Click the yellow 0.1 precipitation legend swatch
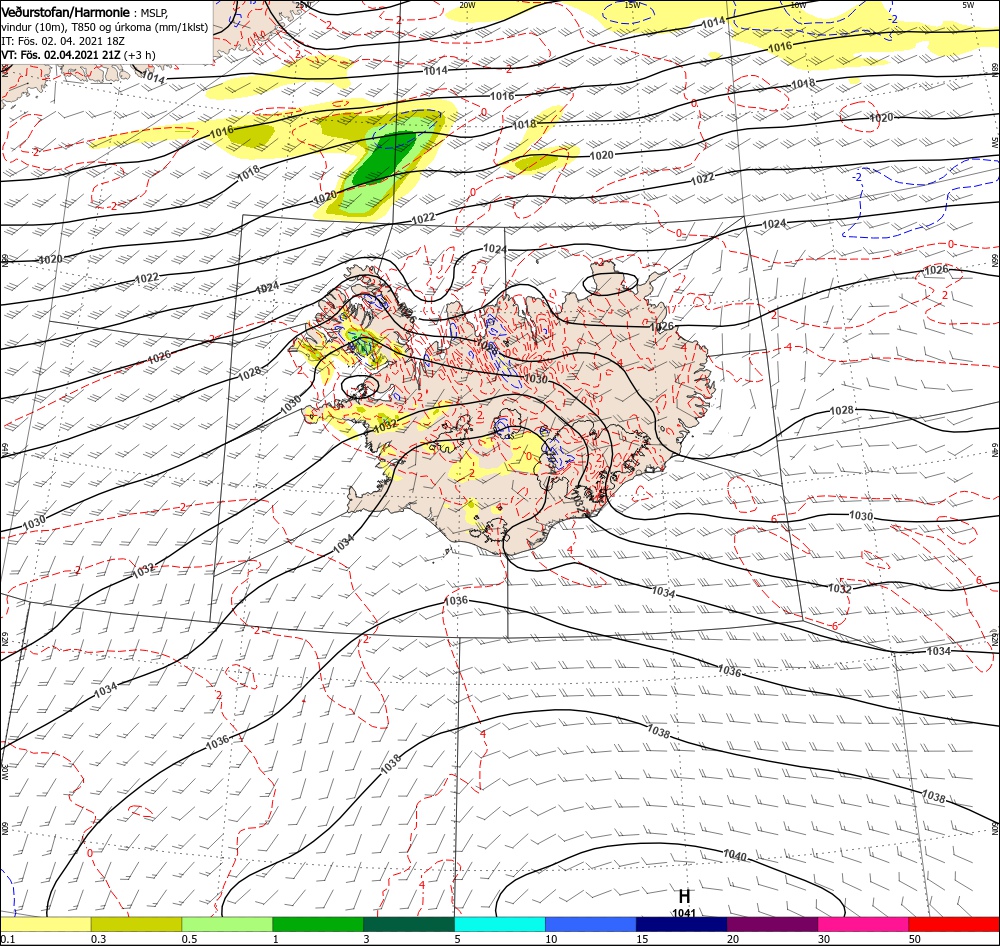This screenshot has width=1000, height=946. coord(45,925)
